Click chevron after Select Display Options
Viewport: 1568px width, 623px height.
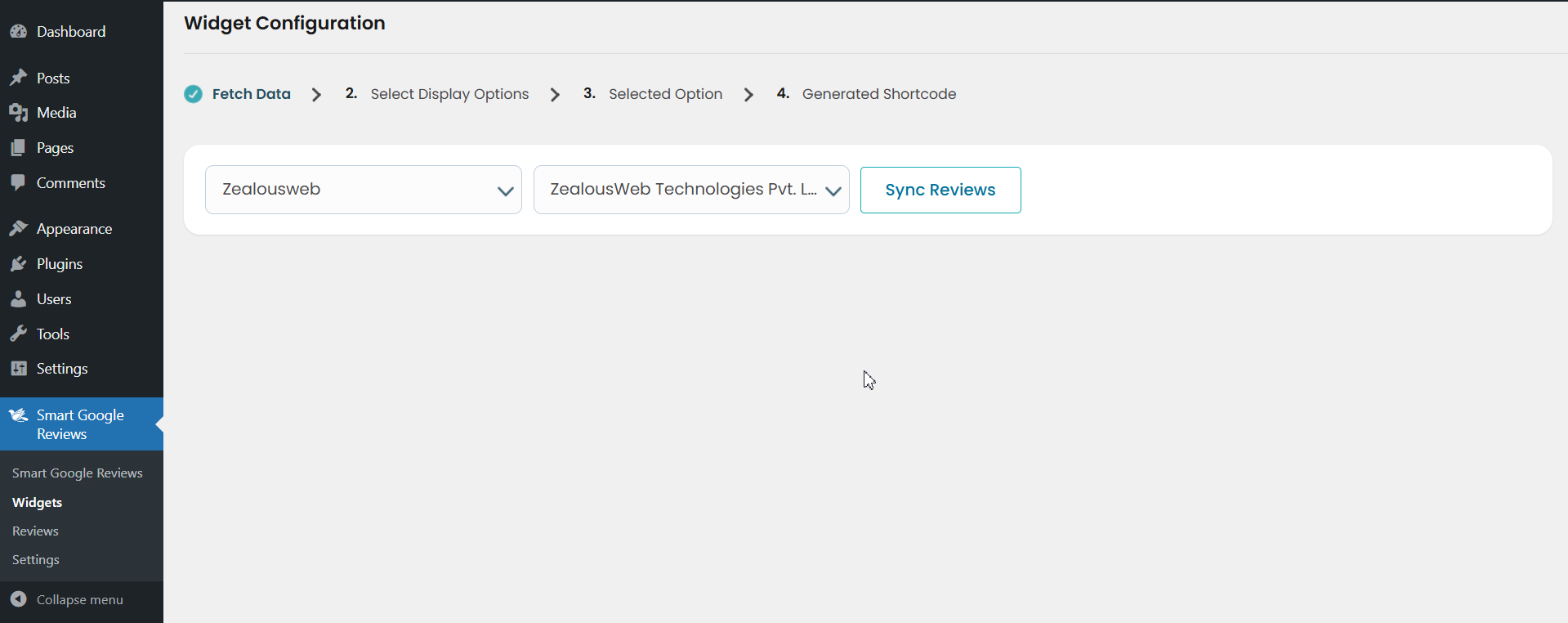tap(556, 95)
